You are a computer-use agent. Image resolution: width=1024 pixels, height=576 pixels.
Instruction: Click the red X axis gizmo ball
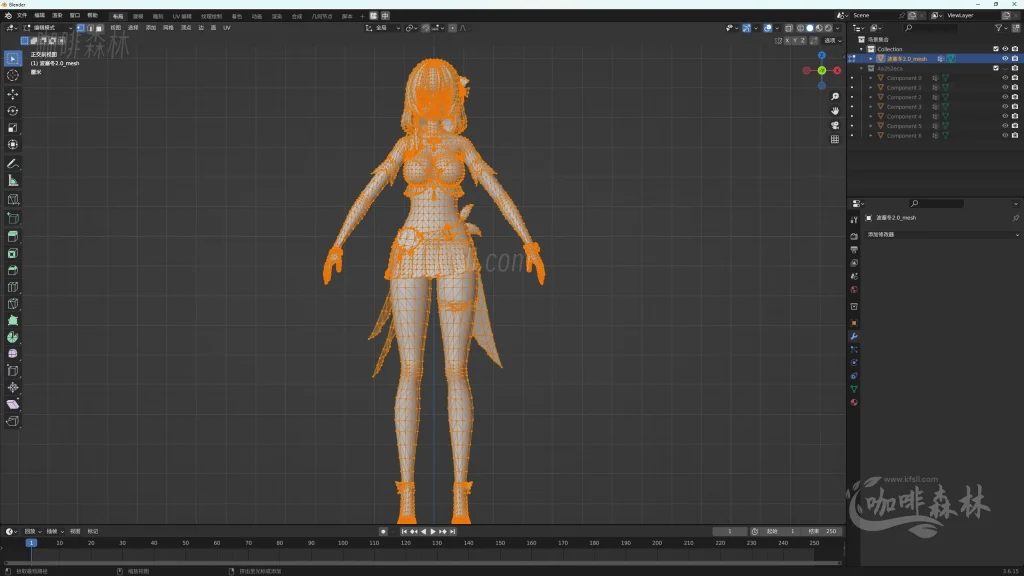(837, 71)
